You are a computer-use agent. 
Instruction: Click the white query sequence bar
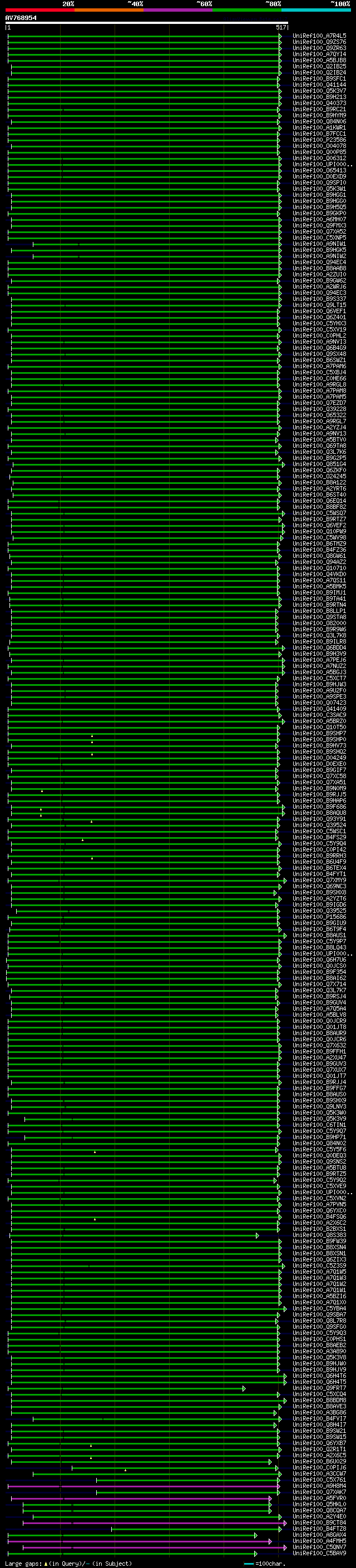coord(147,22)
